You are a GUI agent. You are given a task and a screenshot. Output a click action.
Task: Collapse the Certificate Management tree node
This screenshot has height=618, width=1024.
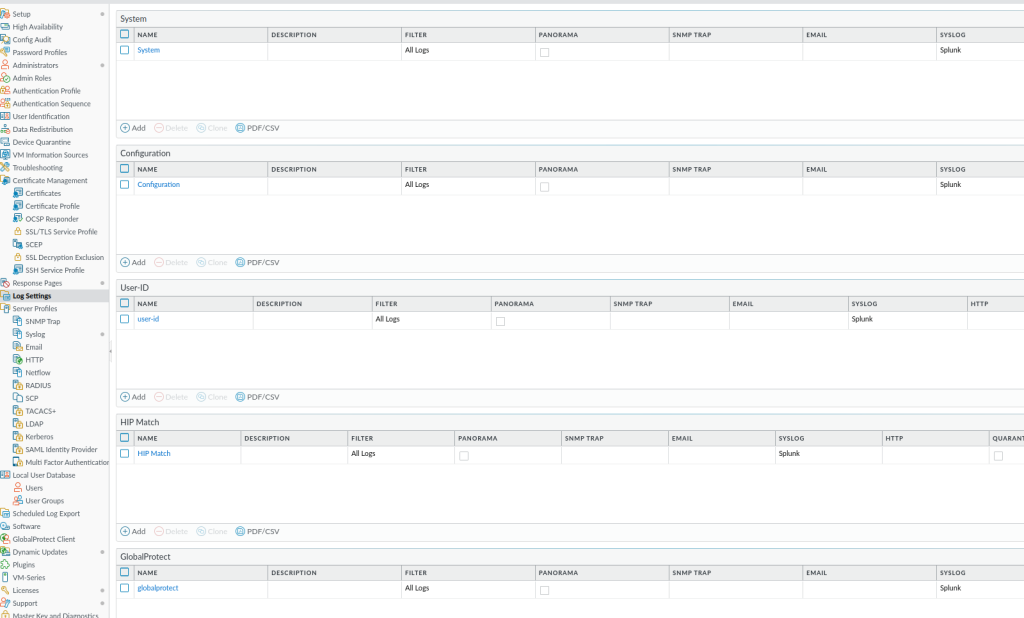pos(5,180)
